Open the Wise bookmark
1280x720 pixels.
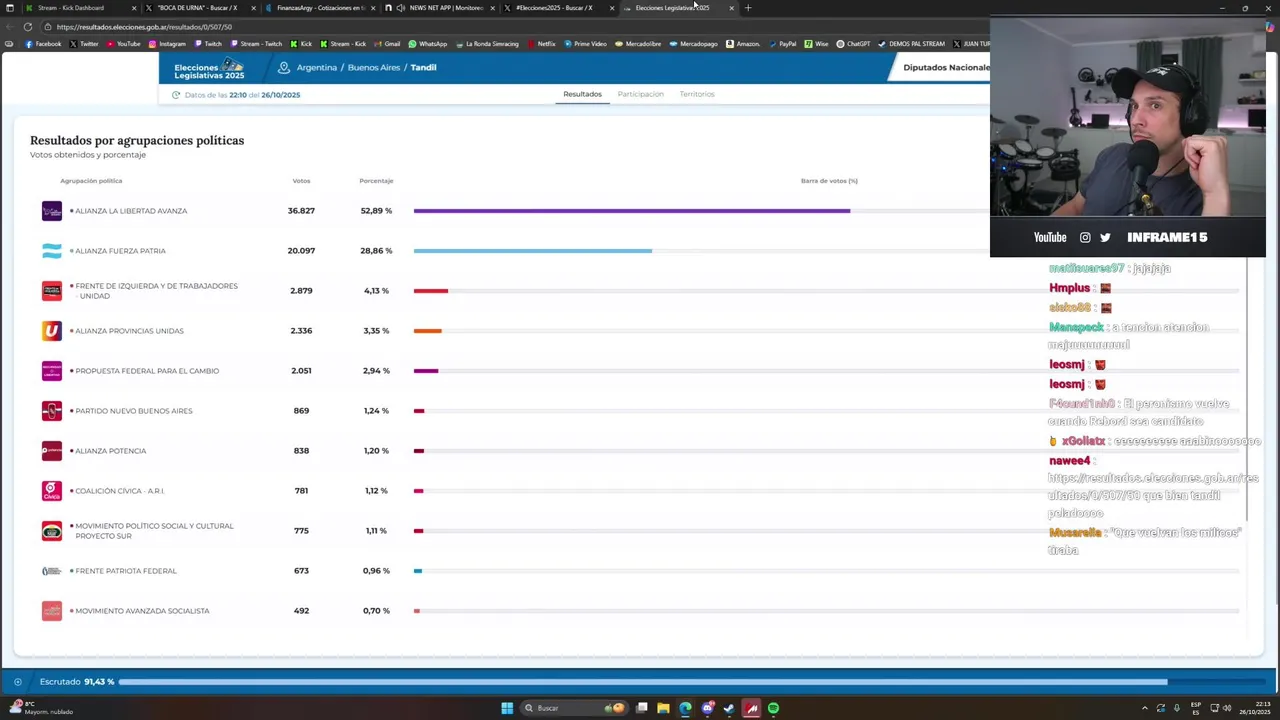[816, 44]
